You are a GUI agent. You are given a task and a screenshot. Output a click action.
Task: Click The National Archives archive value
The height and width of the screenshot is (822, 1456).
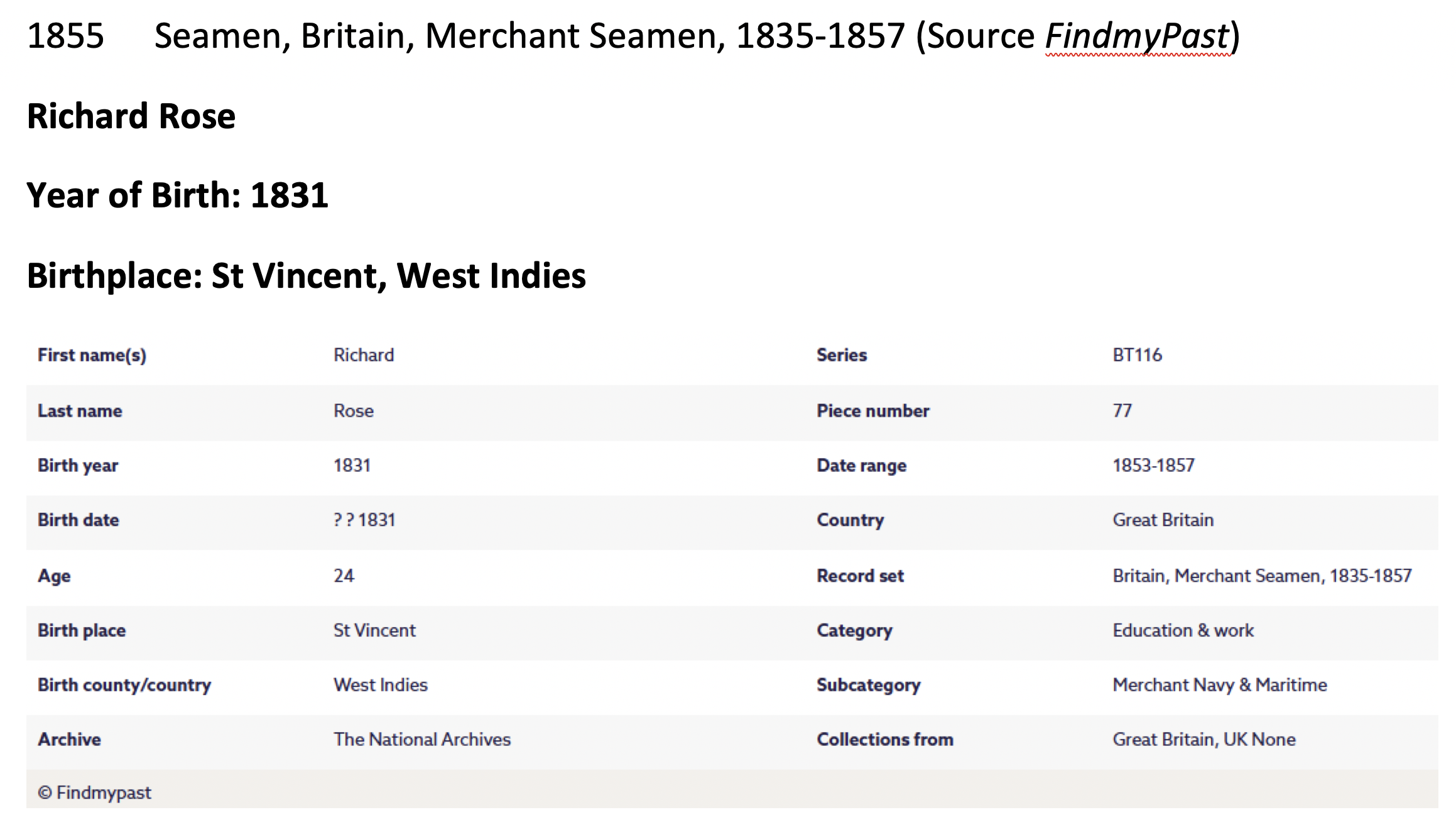[421, 740]
